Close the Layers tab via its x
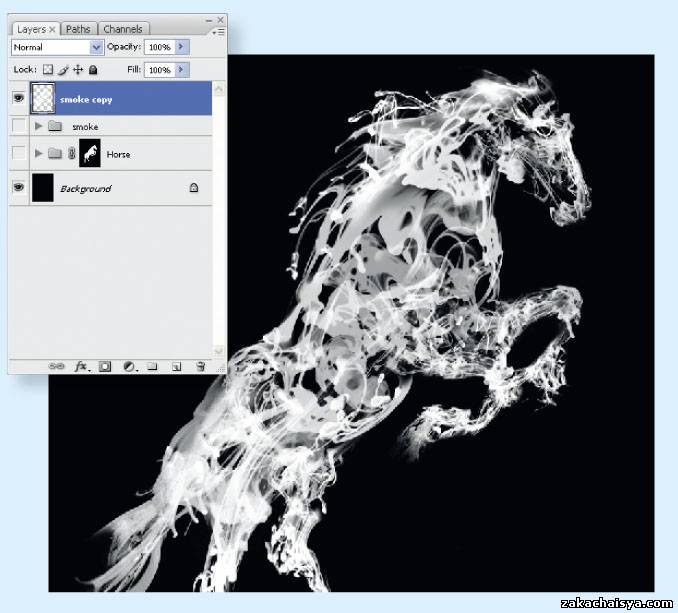 (x=52, y=29)
